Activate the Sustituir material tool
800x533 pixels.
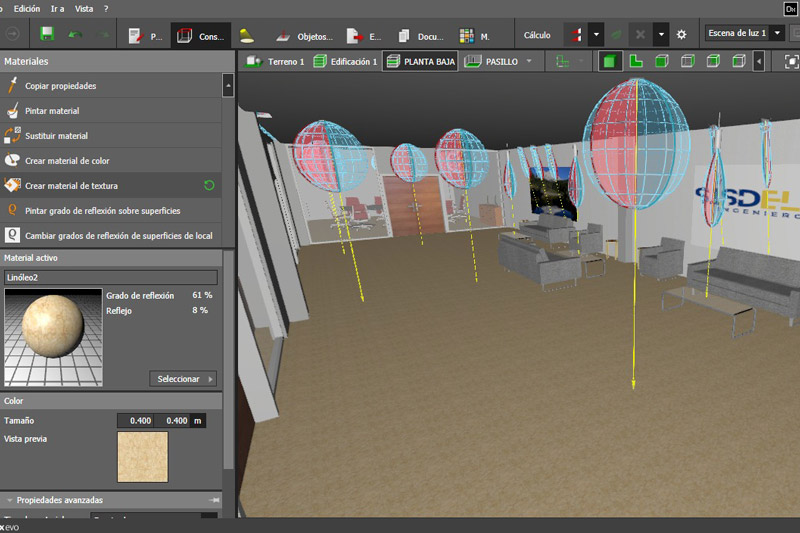[56, 136]
